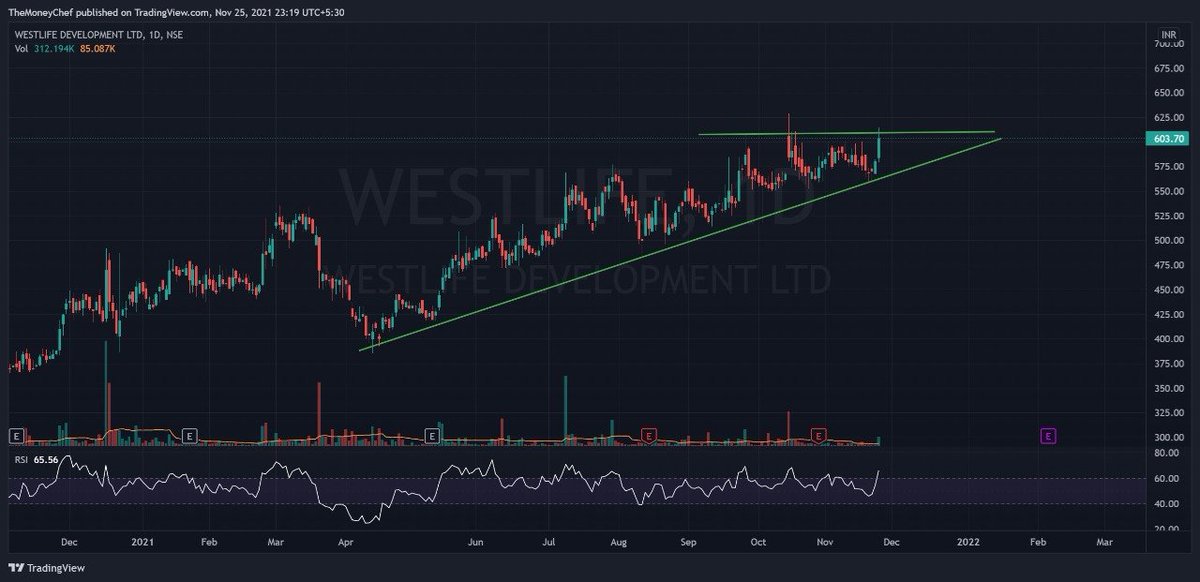Viewport: 1200px width, 582px height.
Task: Click the red E earnings marker below mid-August
Action: tap(650, 436)
